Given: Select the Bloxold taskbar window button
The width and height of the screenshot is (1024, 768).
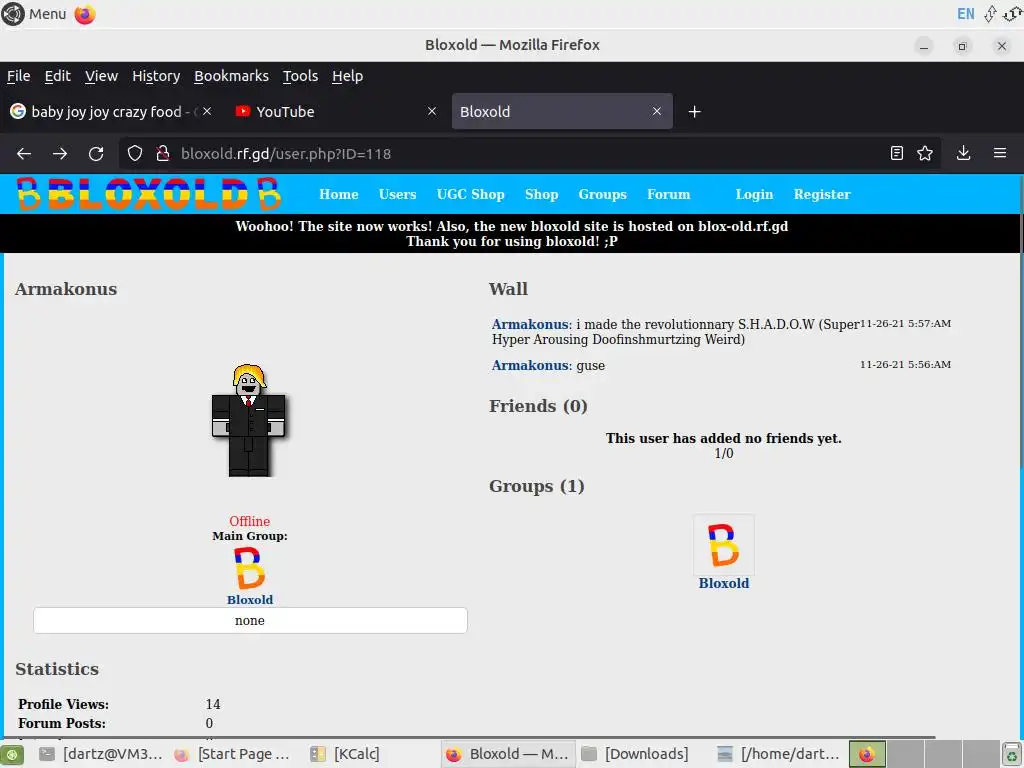Looking at the screenshot, I should pos(507,754).
